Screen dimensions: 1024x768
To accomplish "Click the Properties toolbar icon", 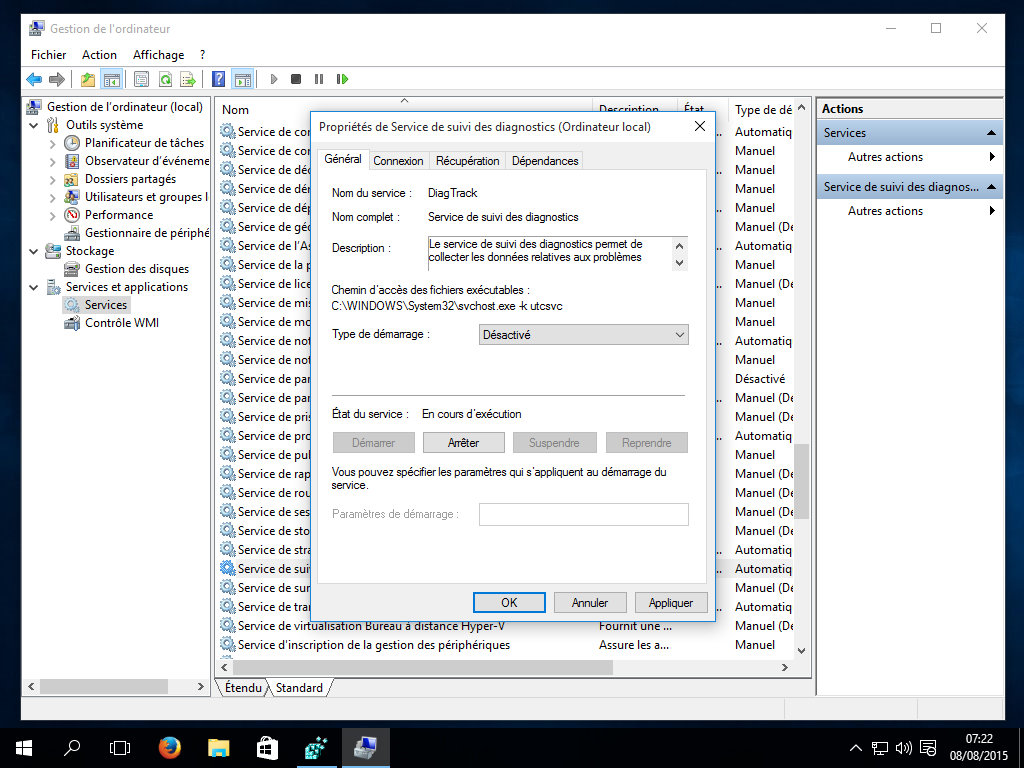I will (x=141, y=79).
